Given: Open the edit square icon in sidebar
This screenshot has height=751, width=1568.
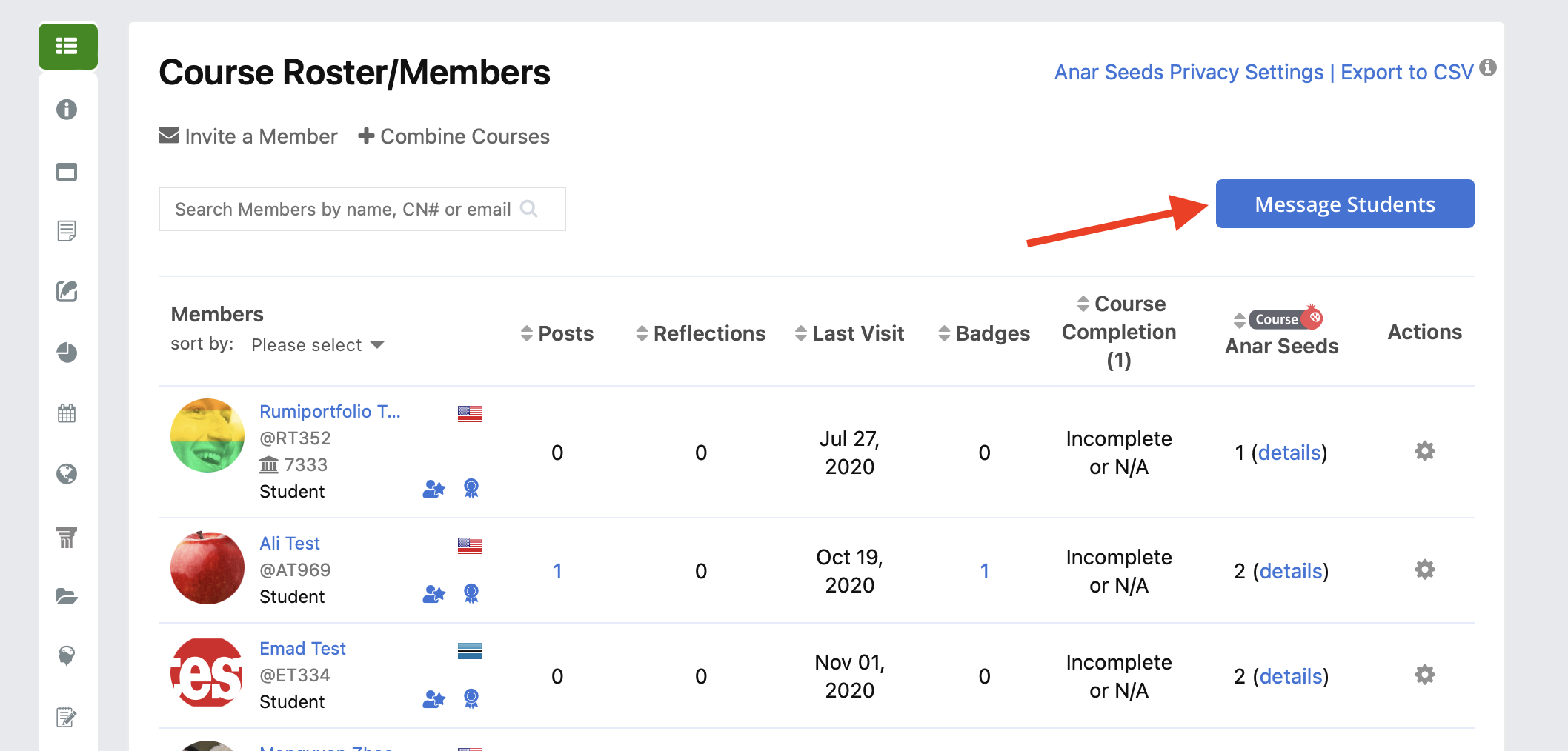Looking at the screenshot, I should point(67,291).
